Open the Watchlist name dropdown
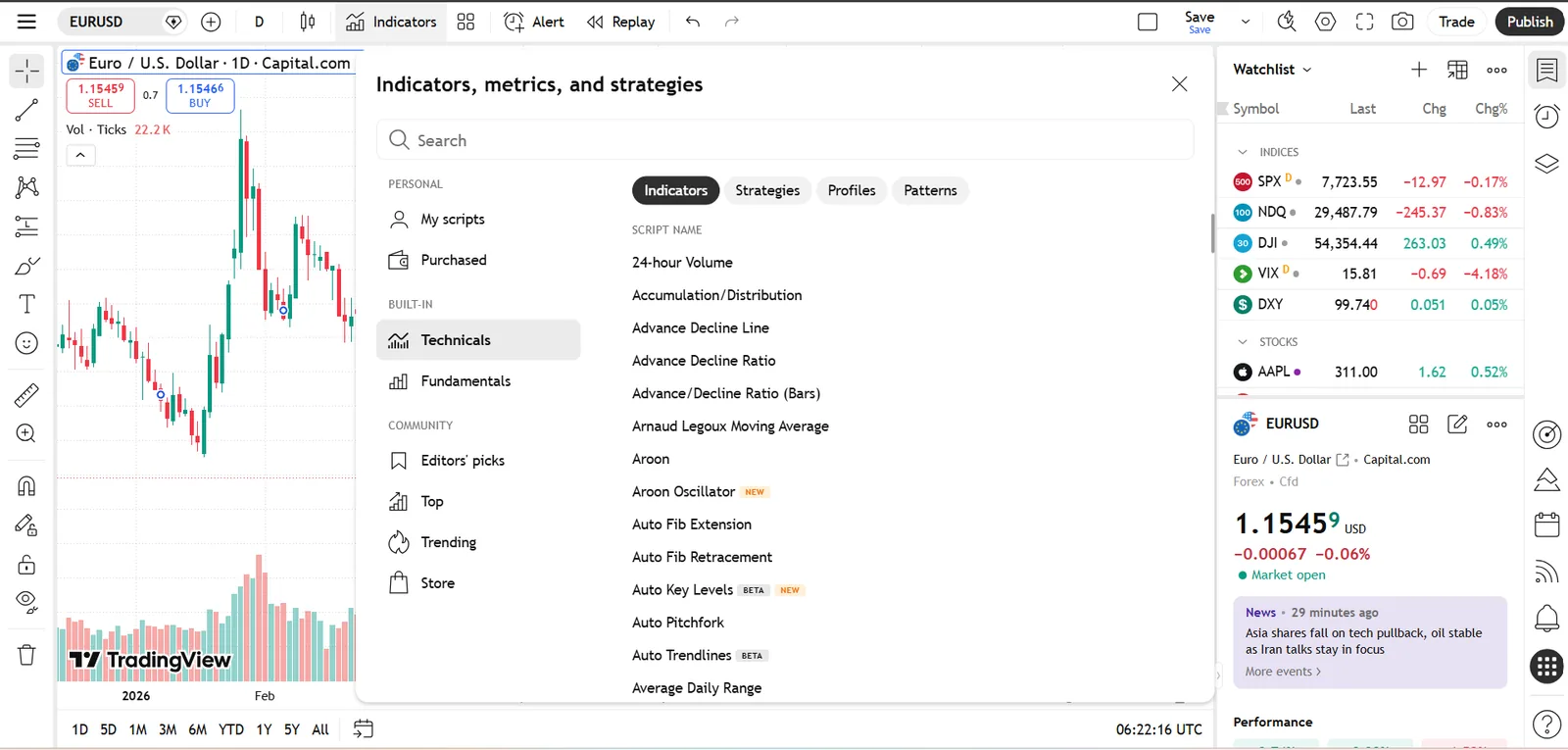Viewport: 1568px width, 750px height. click(x=1272, y=70)
